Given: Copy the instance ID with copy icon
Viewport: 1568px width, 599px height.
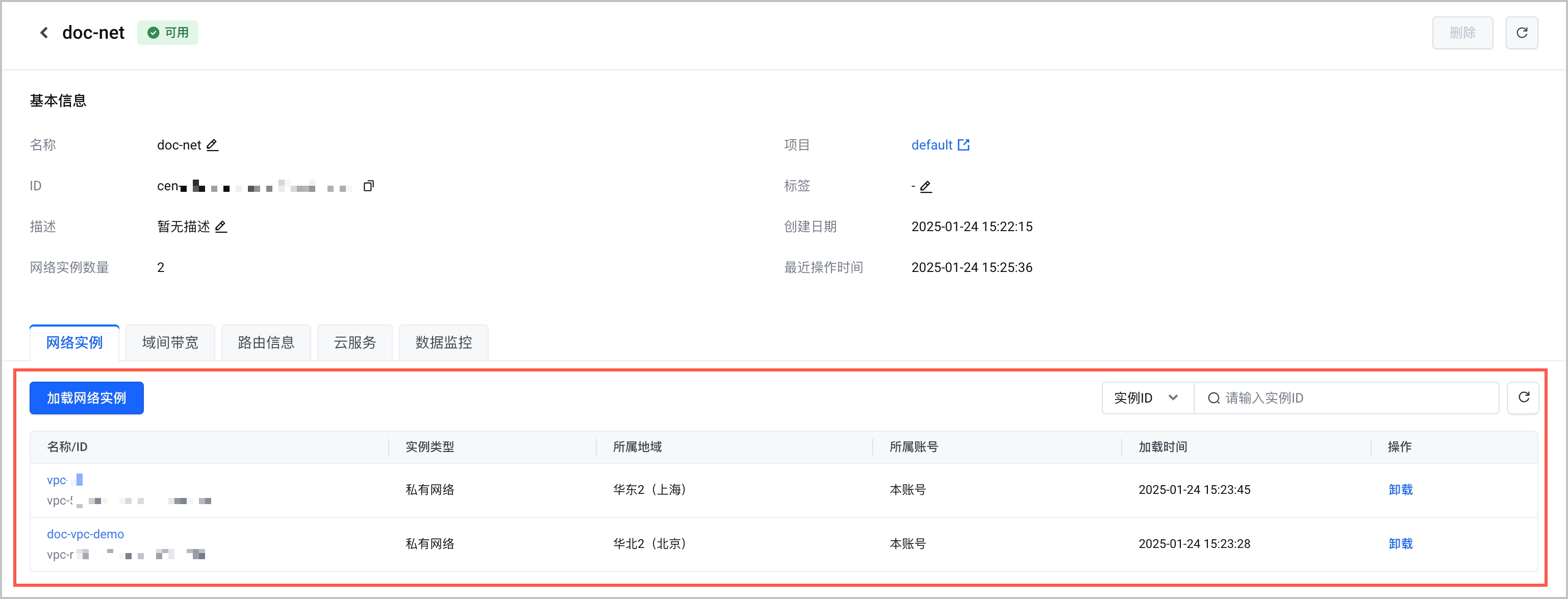Looking at the screenshot, I should 368,186.
